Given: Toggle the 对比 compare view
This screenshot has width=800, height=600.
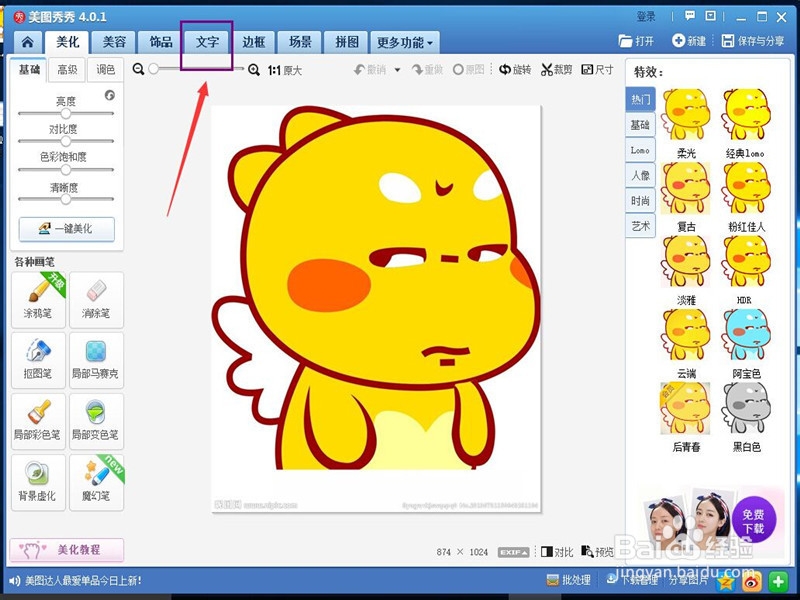Looking at the screenshot, I should tap(557, 552).
